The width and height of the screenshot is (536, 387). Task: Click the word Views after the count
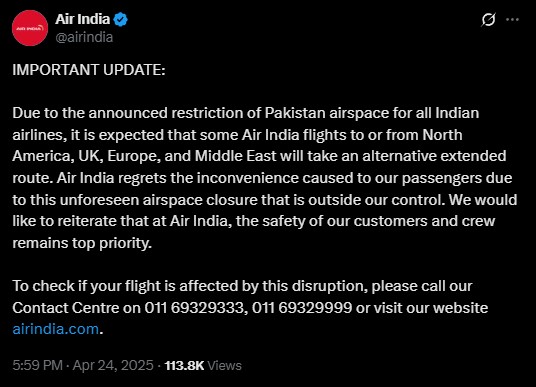click(225, 366)
